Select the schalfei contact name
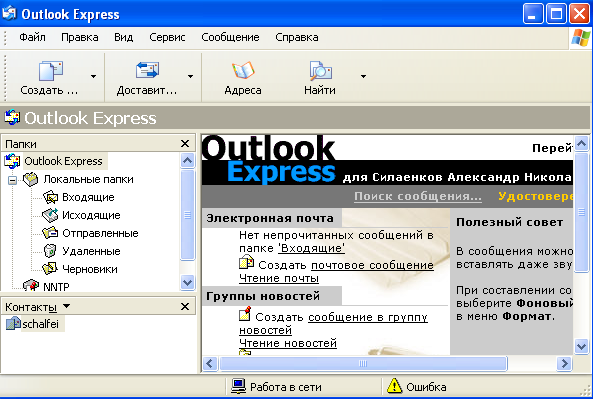This screenshot has width=593, height=399. pyautogui.click(x=40, y=324)
